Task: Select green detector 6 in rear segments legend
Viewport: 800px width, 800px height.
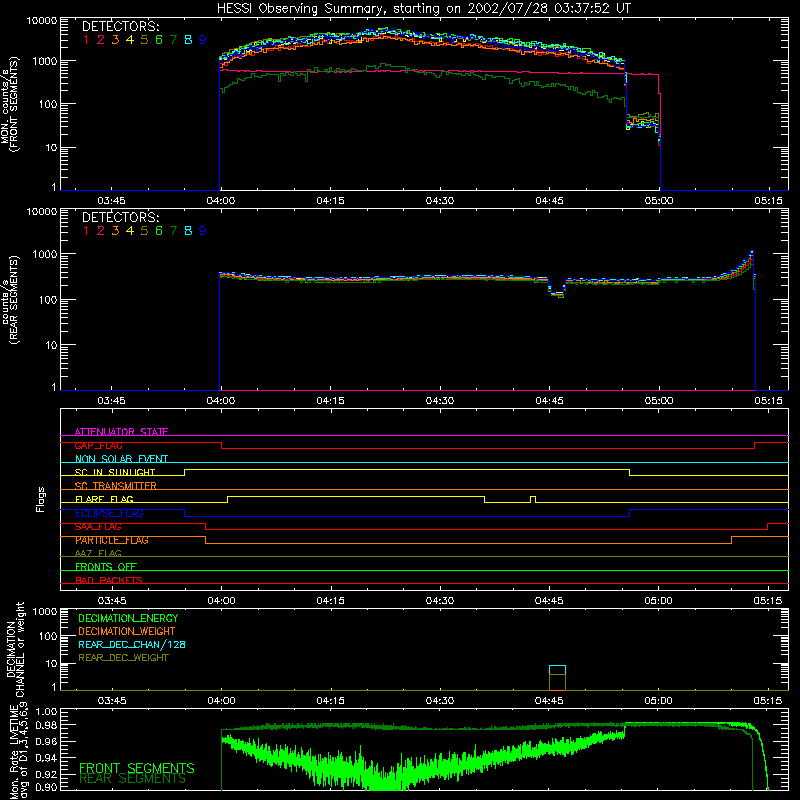Action: [x=159, y=231]
